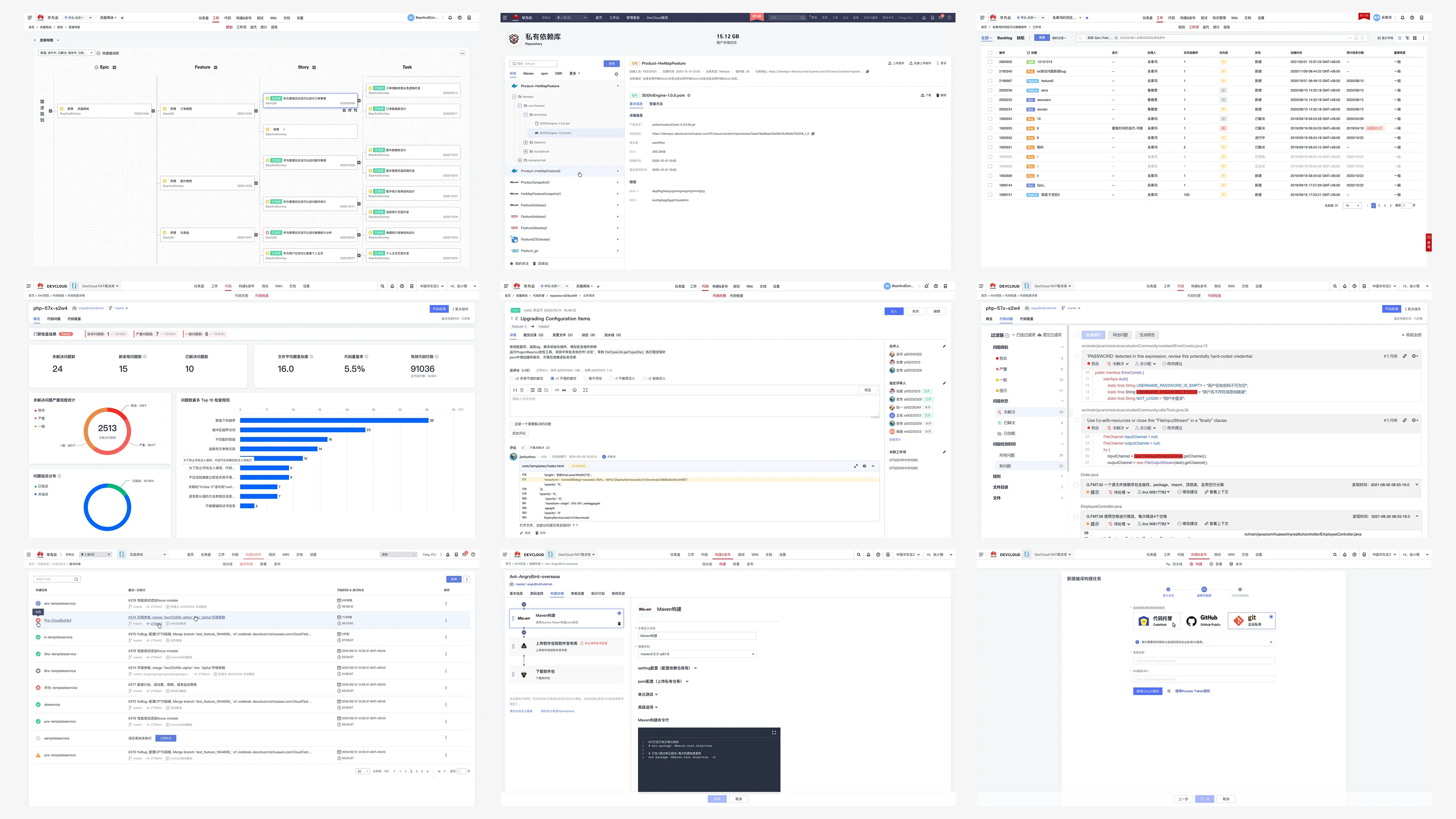Click 请输入评论内容 comment text area

(x=694, y=406)
